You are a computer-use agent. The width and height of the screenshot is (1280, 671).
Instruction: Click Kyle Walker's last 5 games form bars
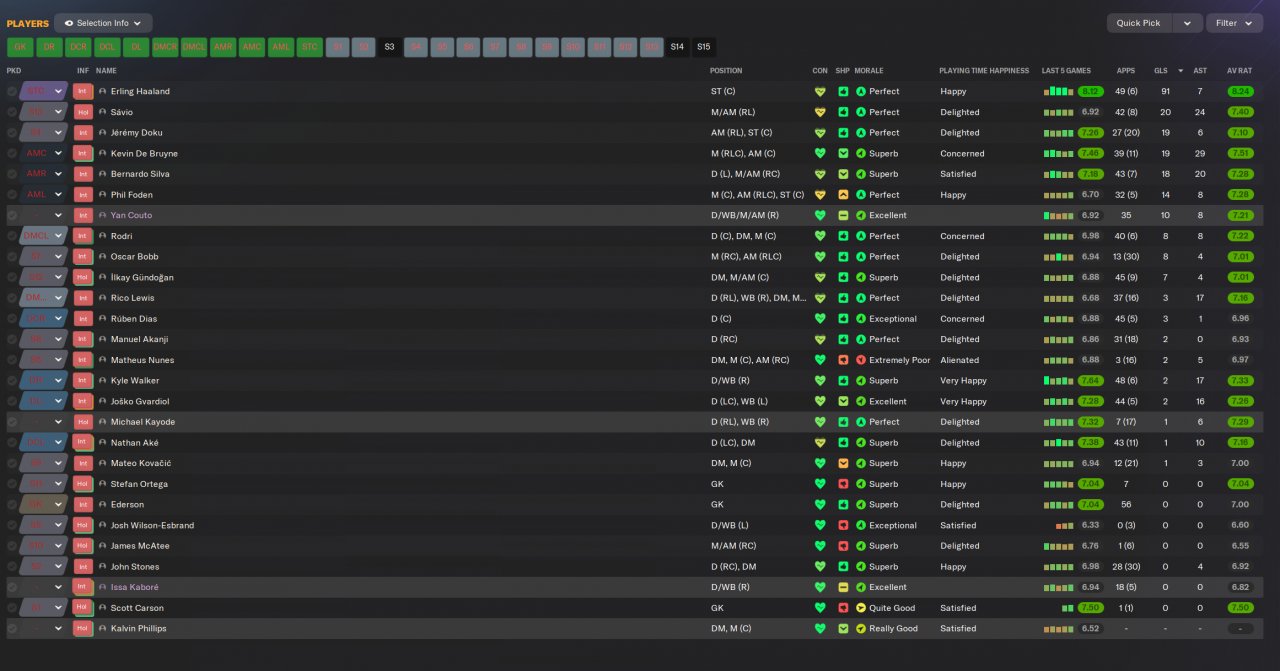point(1058,381)
